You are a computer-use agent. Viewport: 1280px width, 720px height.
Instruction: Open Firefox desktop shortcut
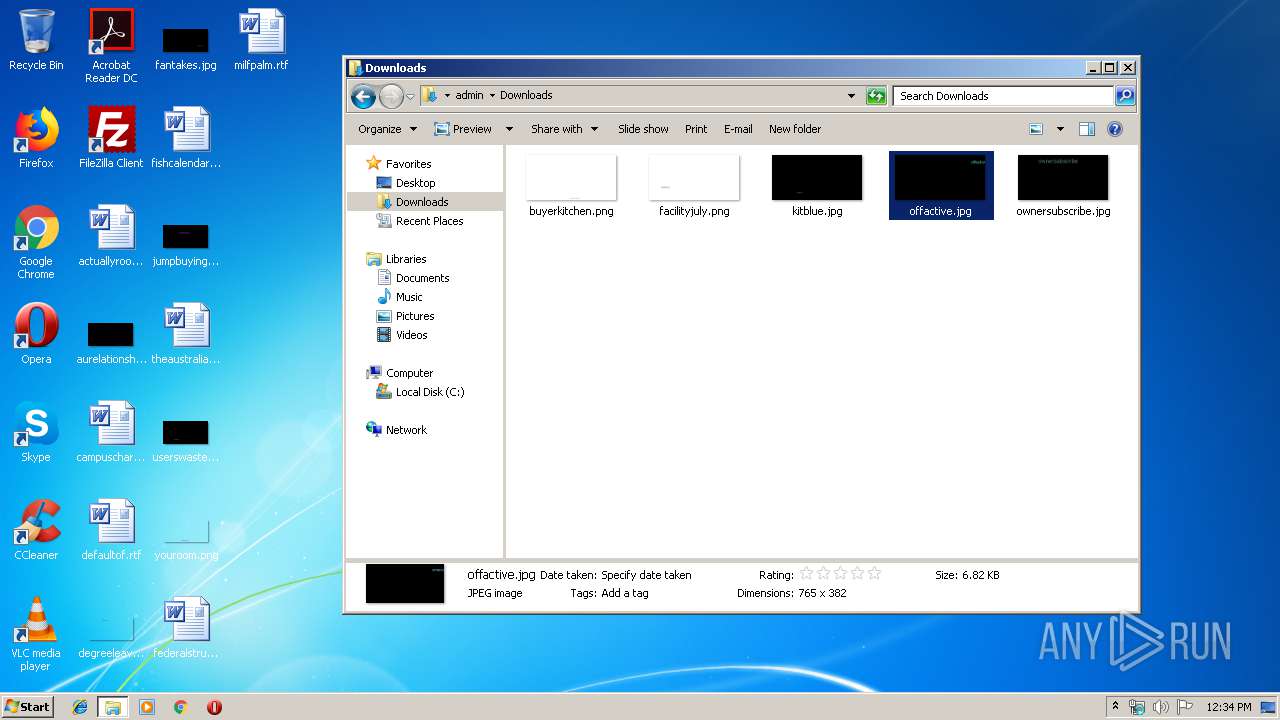coord(36,138)
